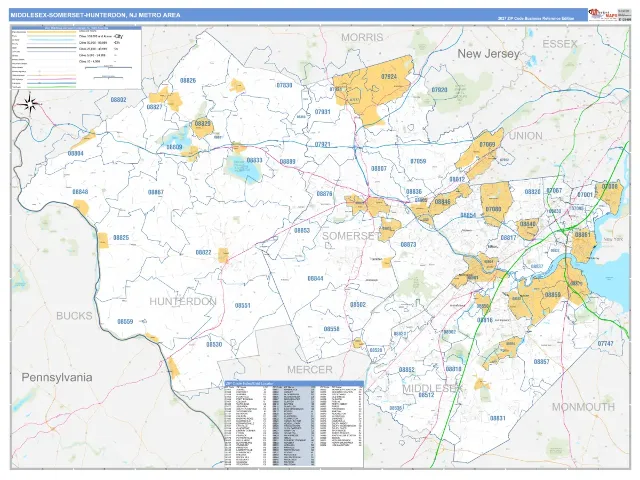Select the MERCER county label

click(x=310, y=370)
